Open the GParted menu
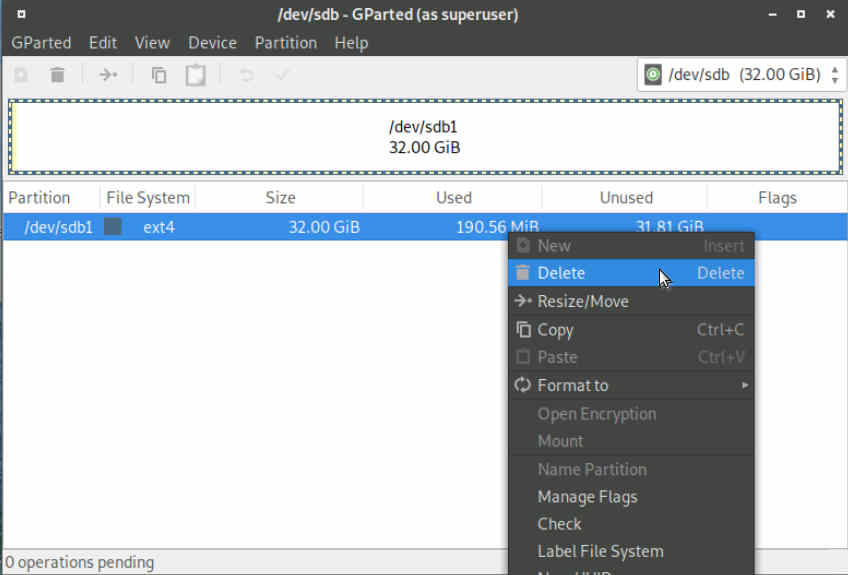 pos(41,43)
